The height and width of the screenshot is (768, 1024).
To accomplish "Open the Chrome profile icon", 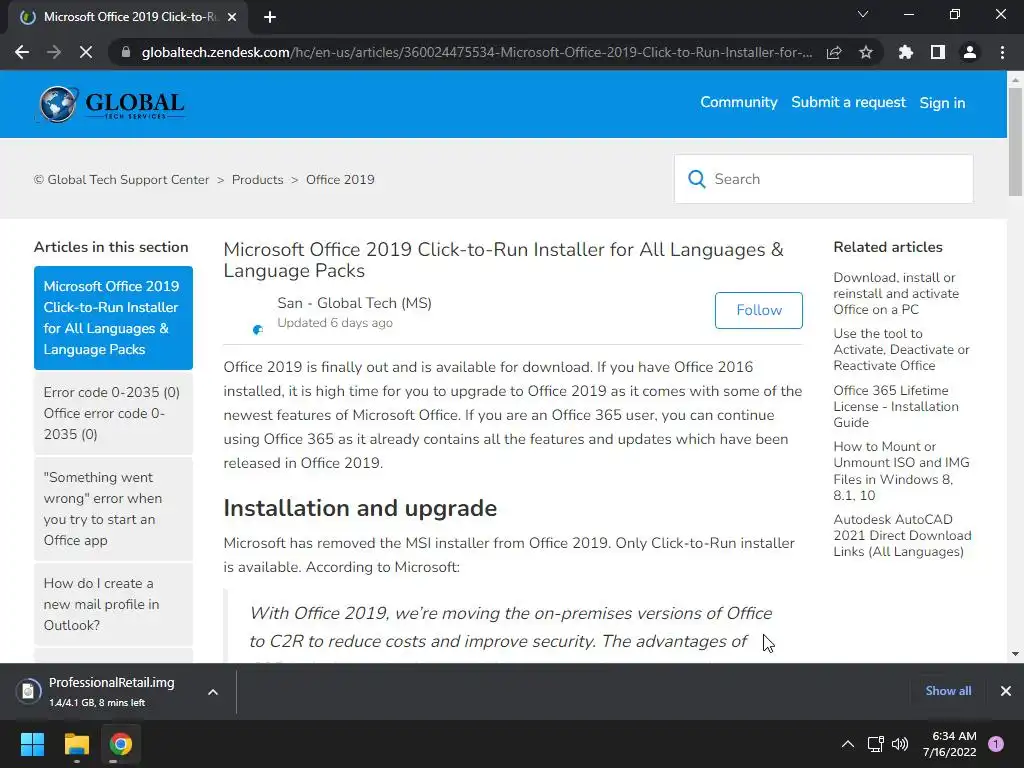I will tap(970, 52).
